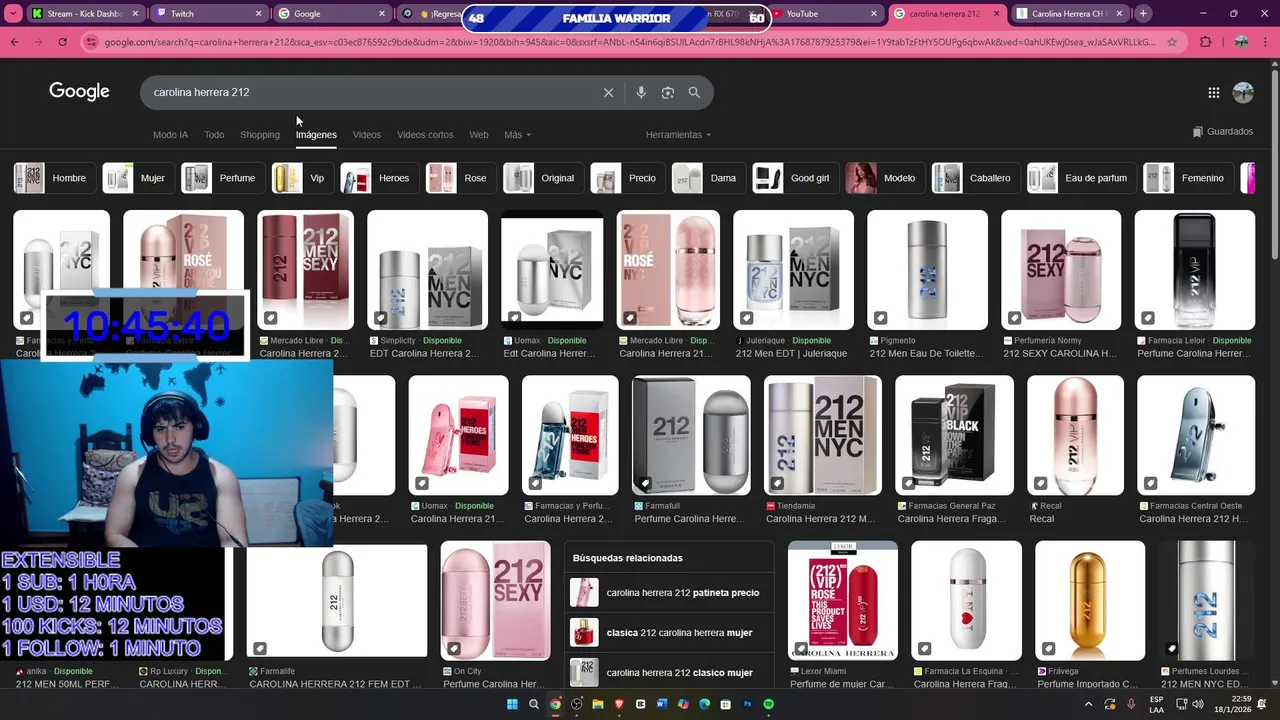The image size is (1280, 720).
Task: Switch to the Stream - Kick Dashboard tab
Action: [85, 14]
